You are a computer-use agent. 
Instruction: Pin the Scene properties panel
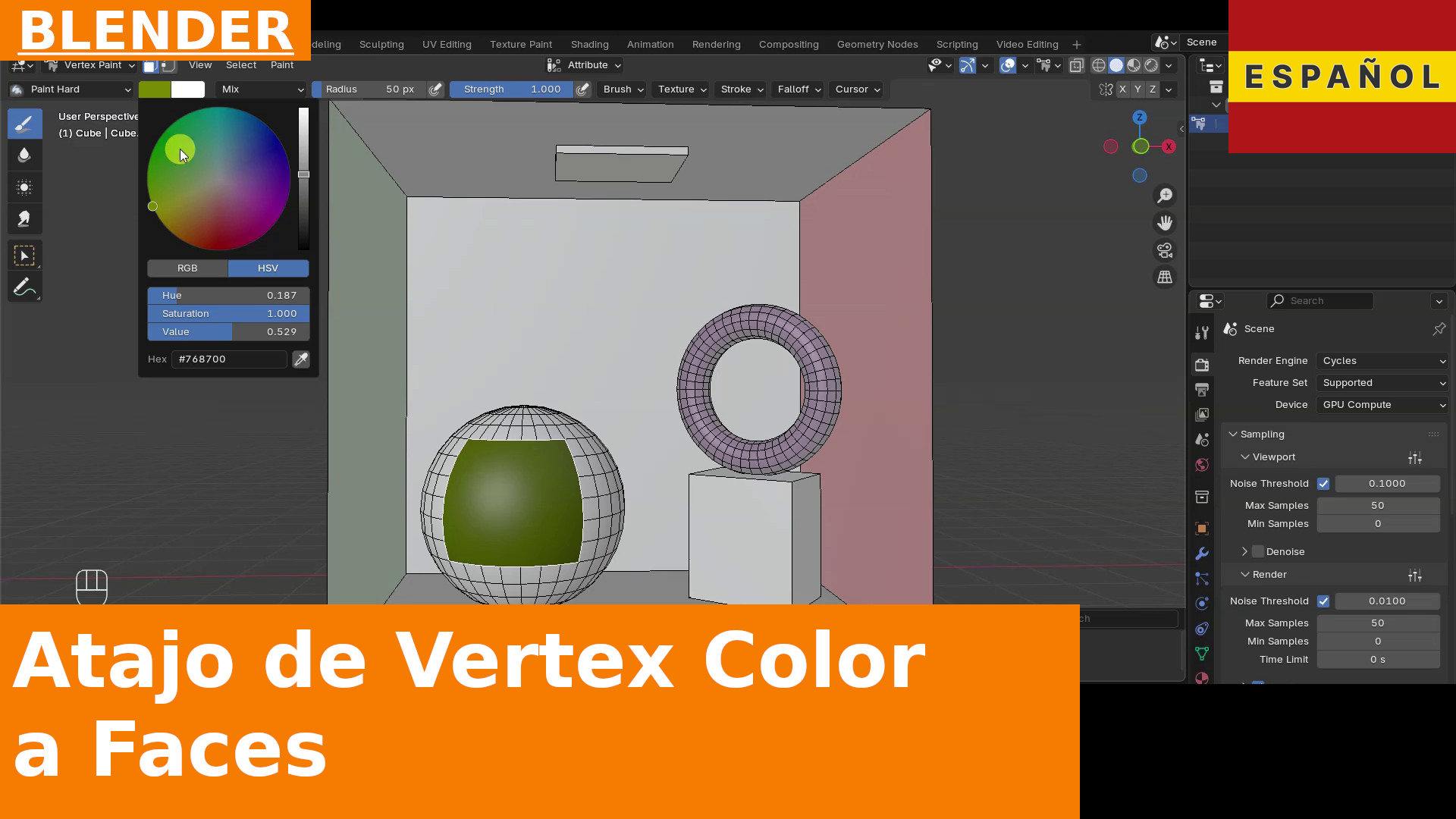pos(1439,329)
